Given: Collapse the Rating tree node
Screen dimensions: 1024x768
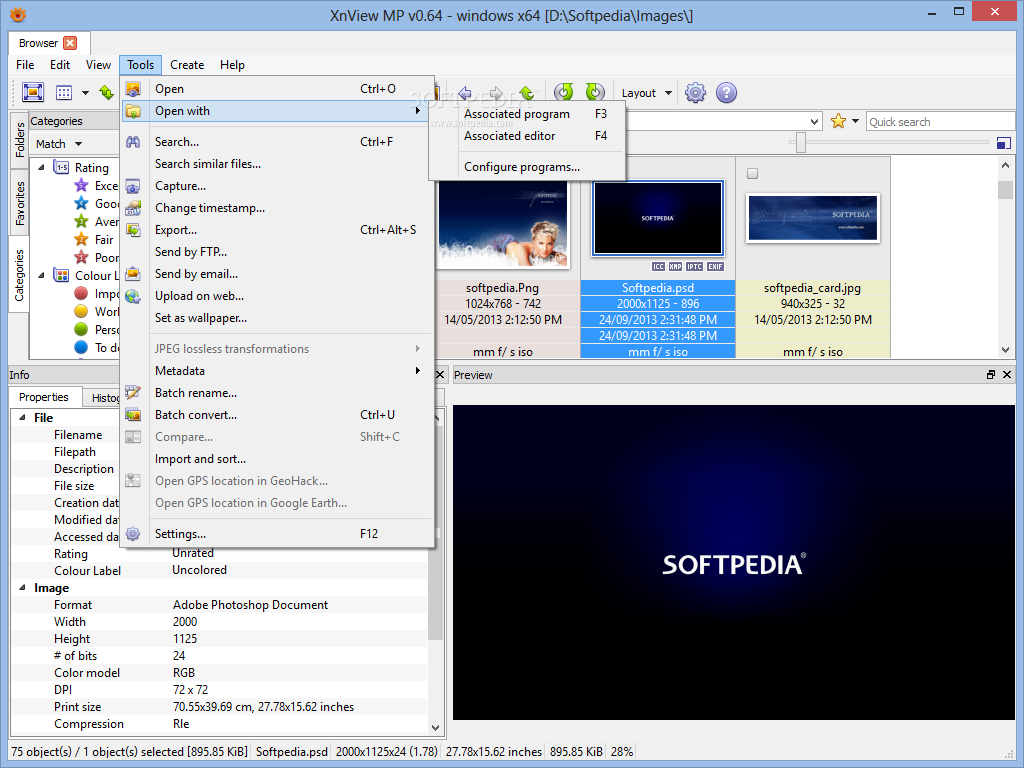Looking at the screenshot, I should (41, 167).
